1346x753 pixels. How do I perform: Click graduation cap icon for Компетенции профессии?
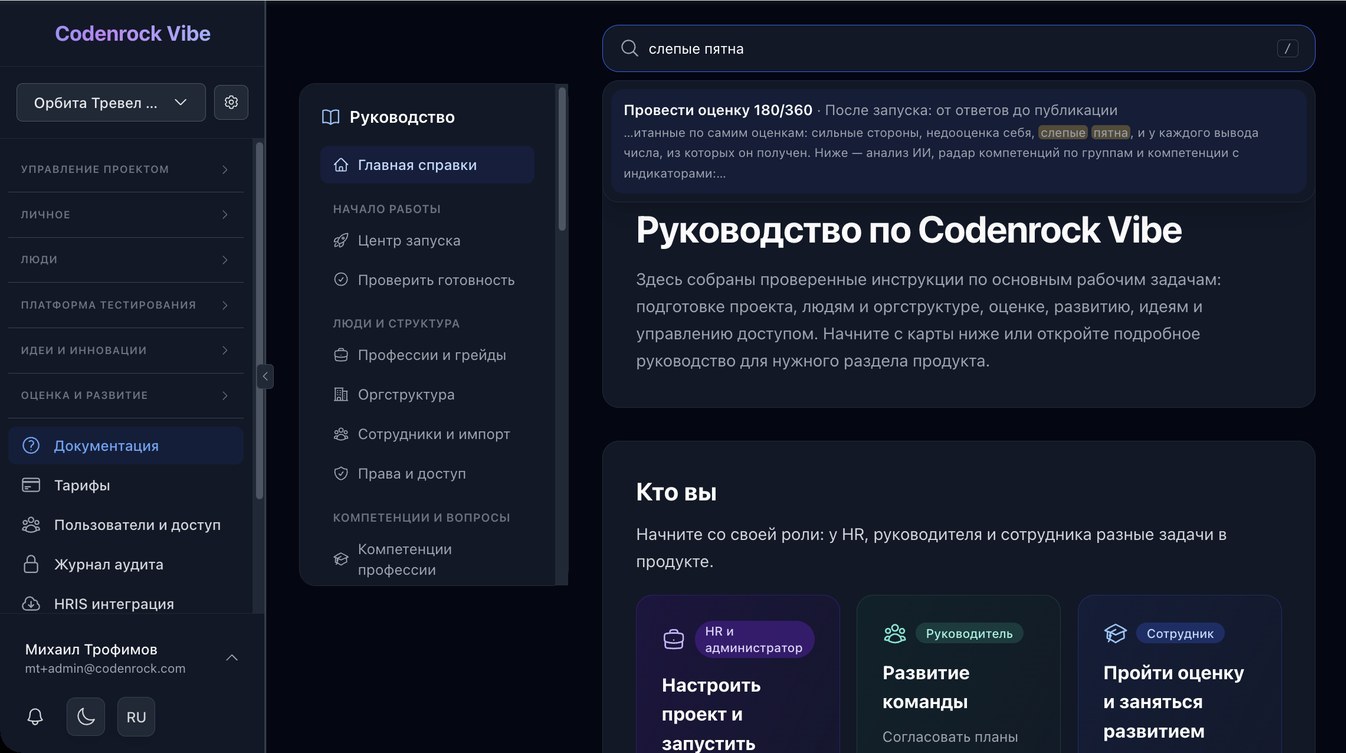341,559
